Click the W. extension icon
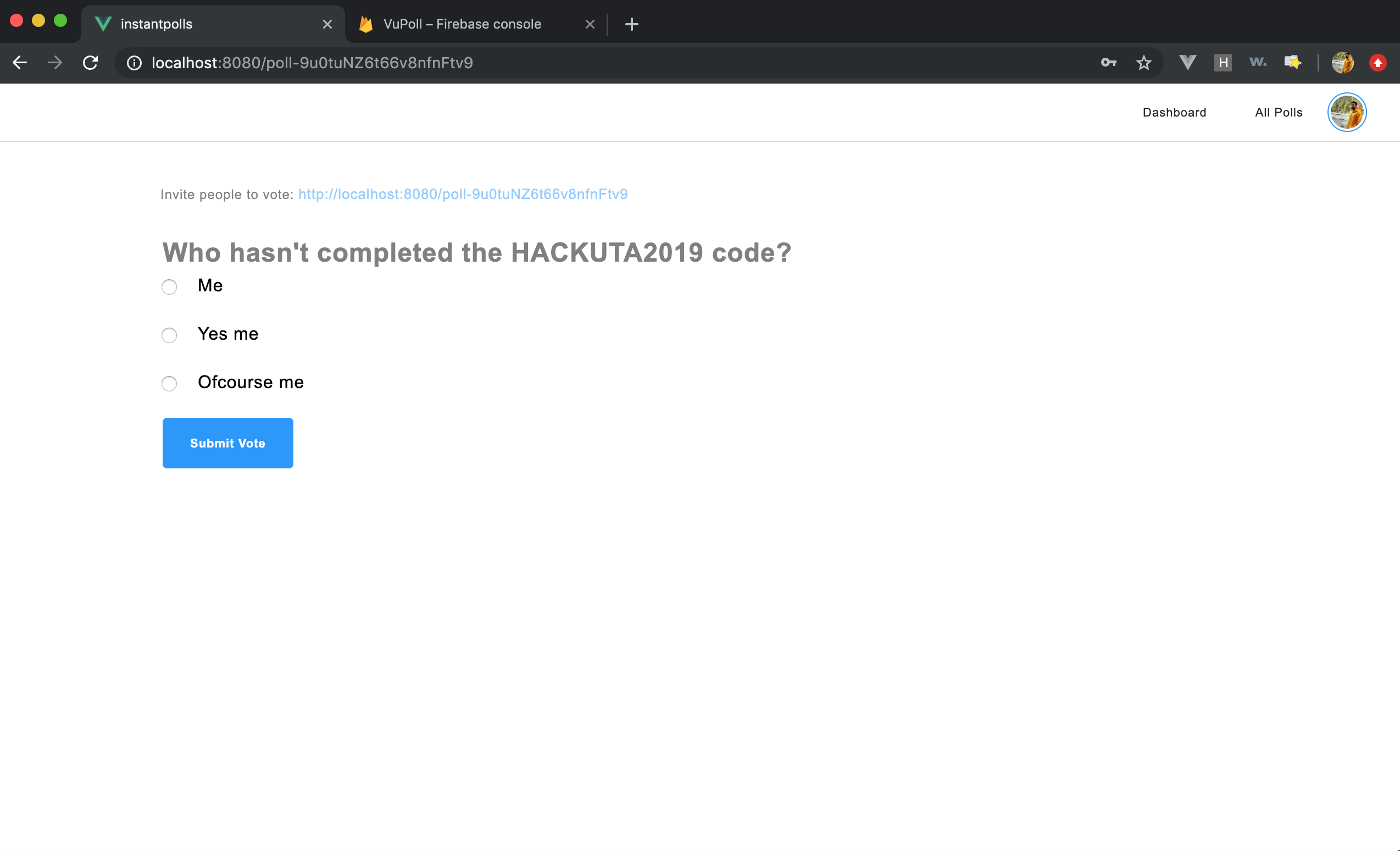Viewport: 1400px width, 851px height. [x=1257, y=63]
